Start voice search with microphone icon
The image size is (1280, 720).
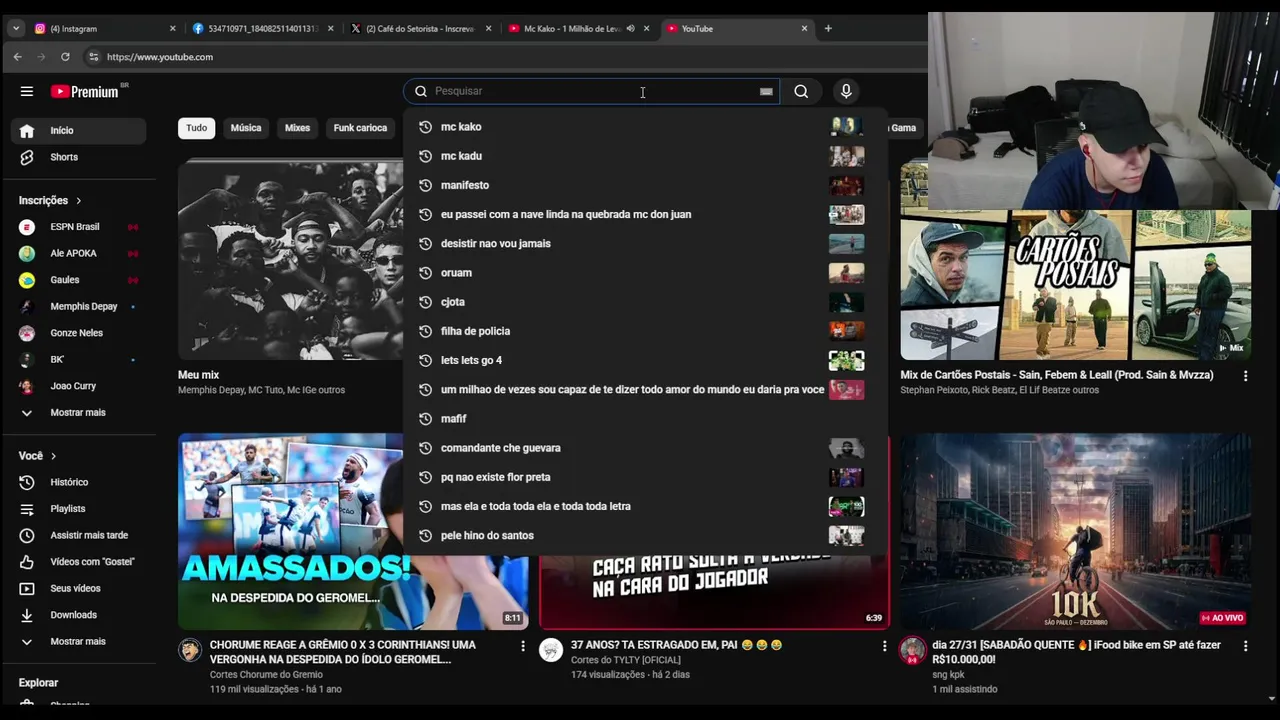[846, 91]
